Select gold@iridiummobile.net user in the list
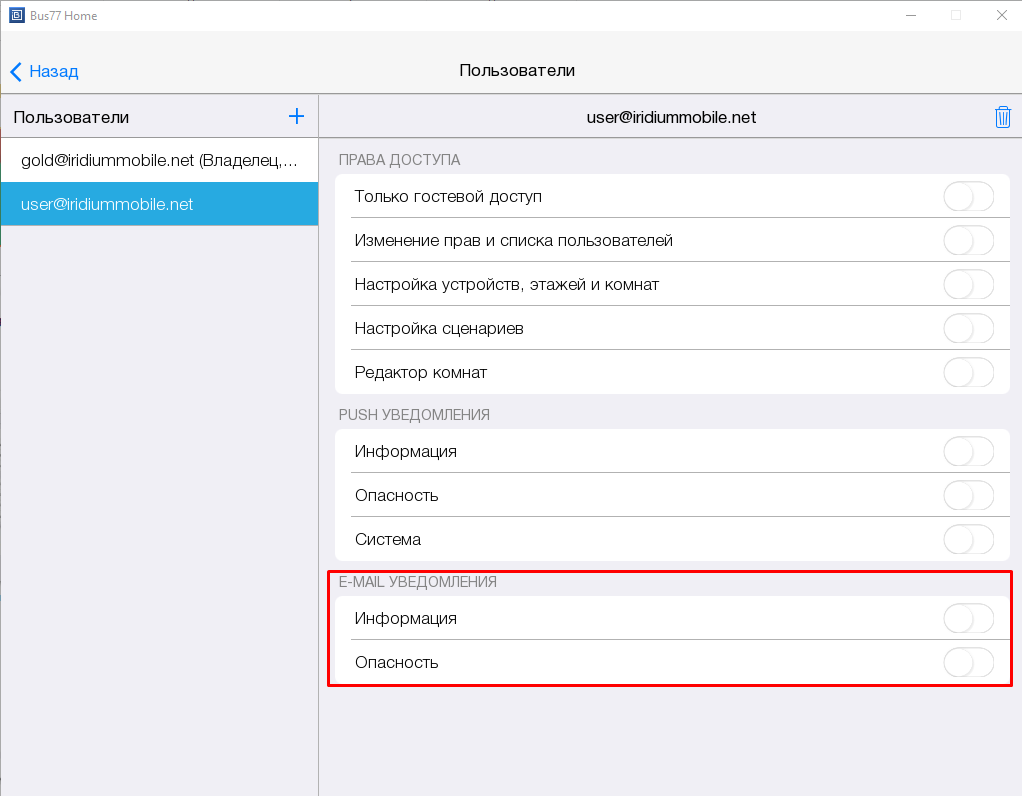 (159, 160)
